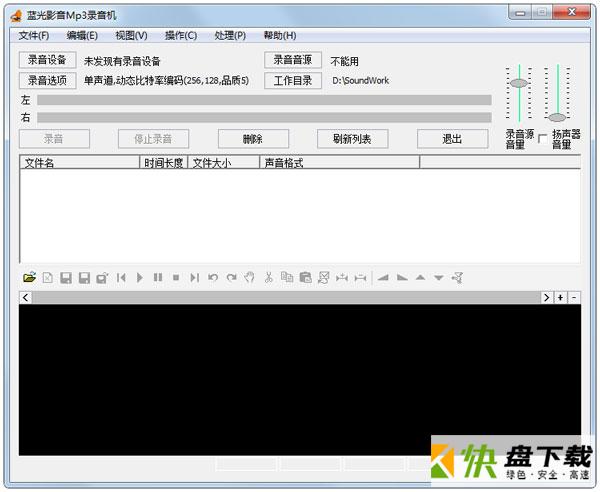The height and width of the screenshot is (492, 600).
Task: Click the disabled 录音 button
Action: [x=54, y=139]
